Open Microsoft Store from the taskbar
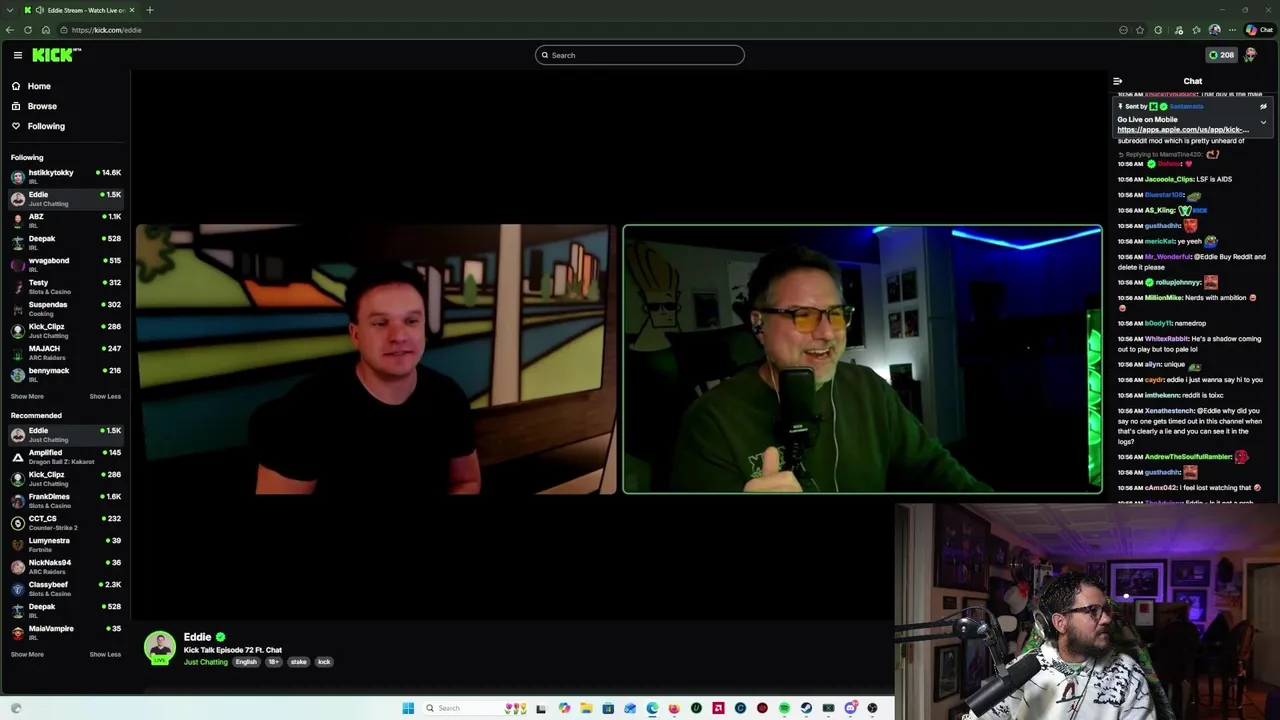 (608, 708)
